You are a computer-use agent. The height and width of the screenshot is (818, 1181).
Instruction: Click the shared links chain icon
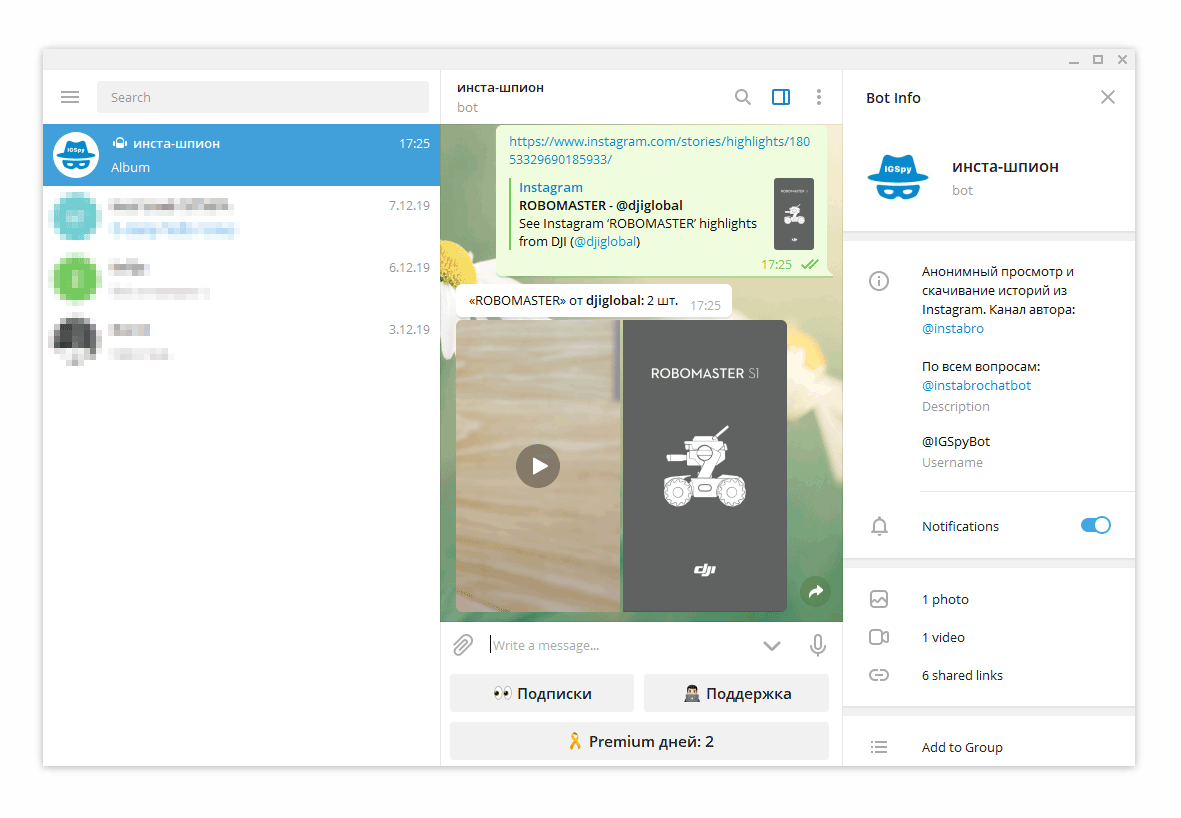(x=879, y=675)
